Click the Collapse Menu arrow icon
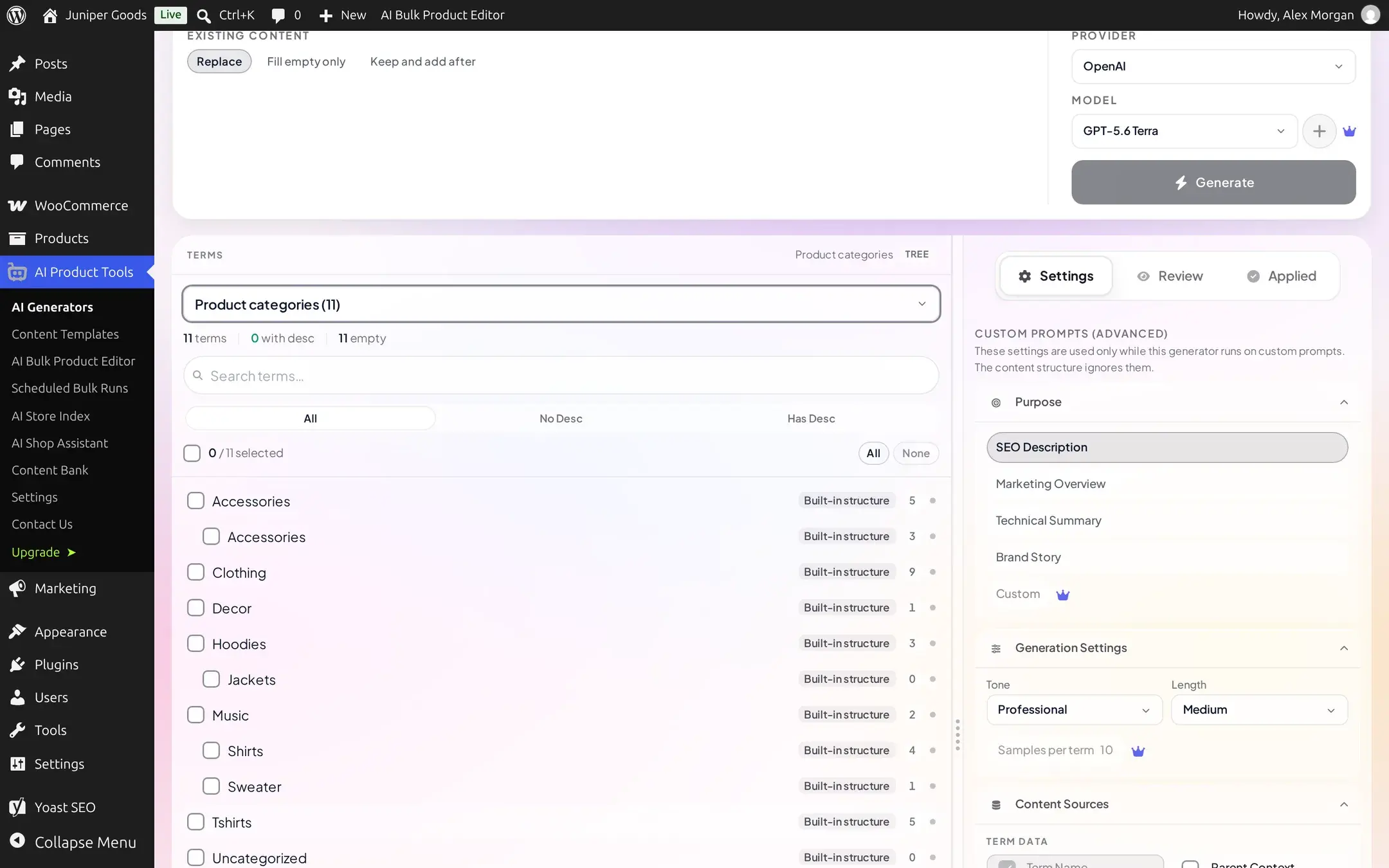This screenshot has width=1389, height=868. 17,841
